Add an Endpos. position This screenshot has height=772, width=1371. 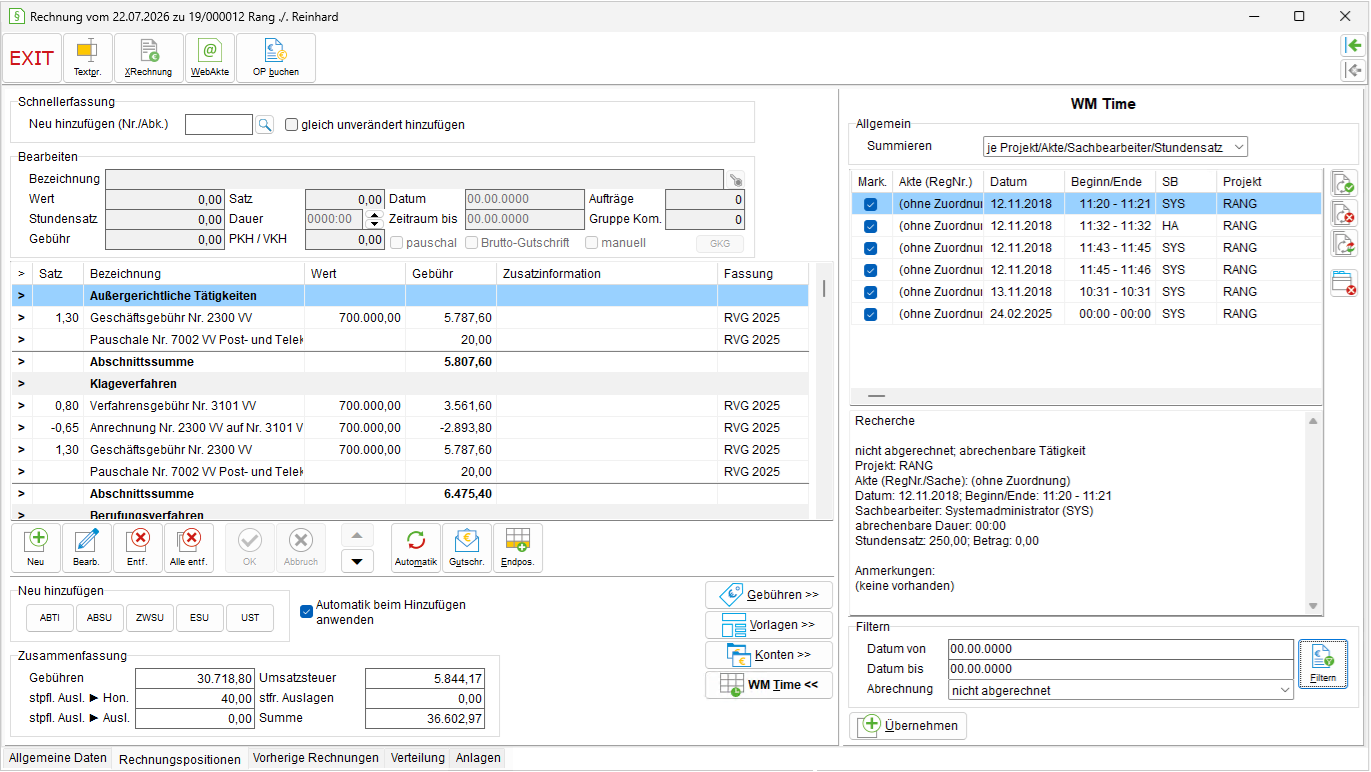point(518,548)
